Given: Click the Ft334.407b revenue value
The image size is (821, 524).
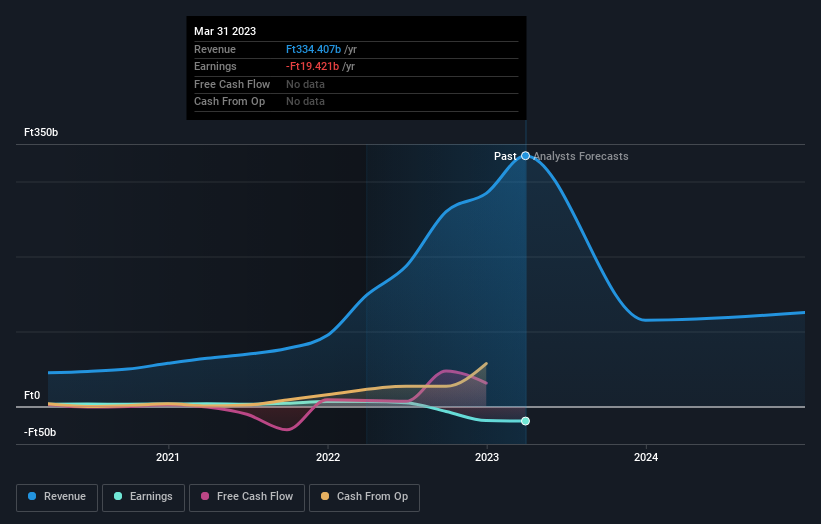Looking at the screenshot, I should pyautogui.click(x=313, y=49).
